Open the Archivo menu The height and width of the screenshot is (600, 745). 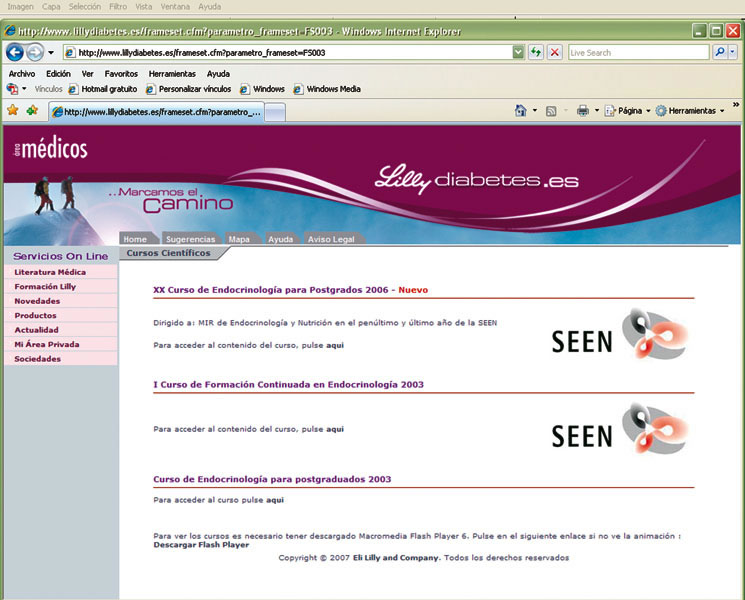22,74
